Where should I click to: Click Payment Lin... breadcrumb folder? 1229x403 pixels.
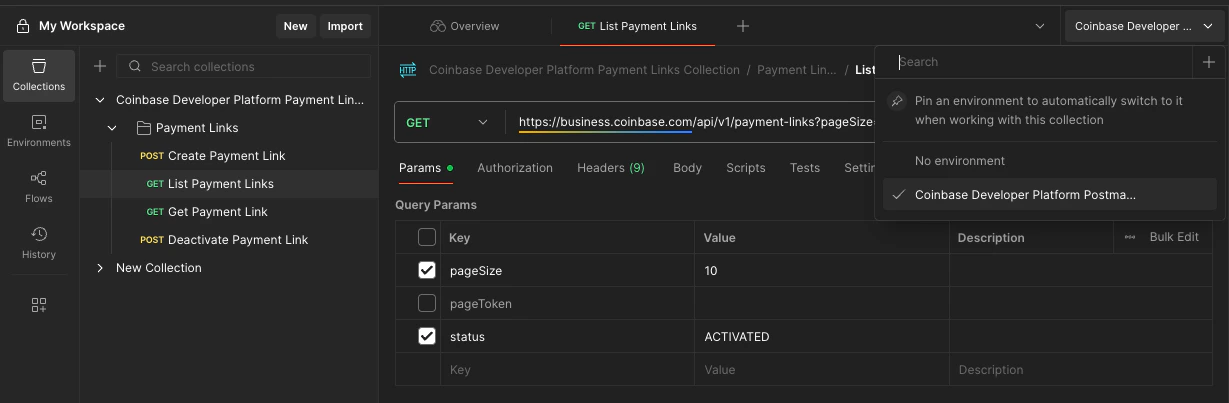(797, 70)
